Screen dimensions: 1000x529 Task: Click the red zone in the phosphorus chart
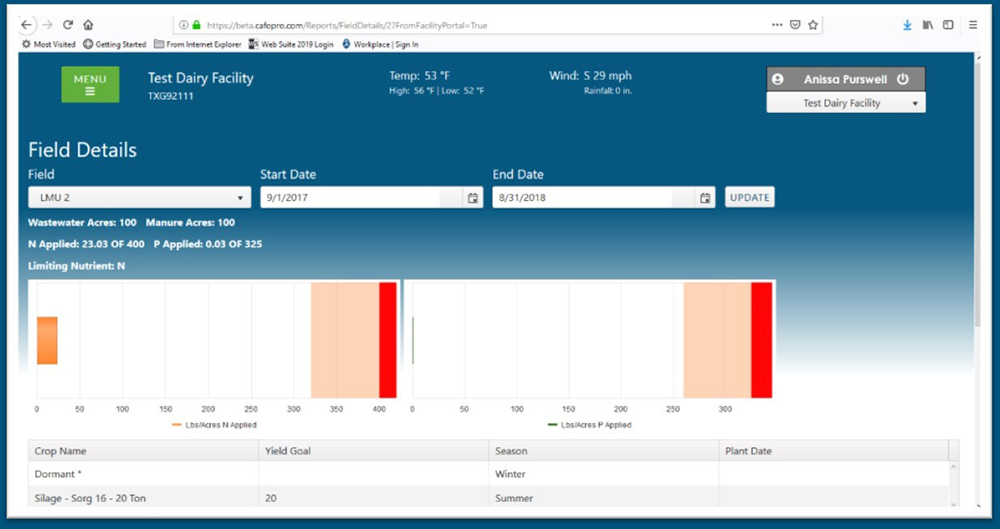pyautogui.click(x=761, y=340)
